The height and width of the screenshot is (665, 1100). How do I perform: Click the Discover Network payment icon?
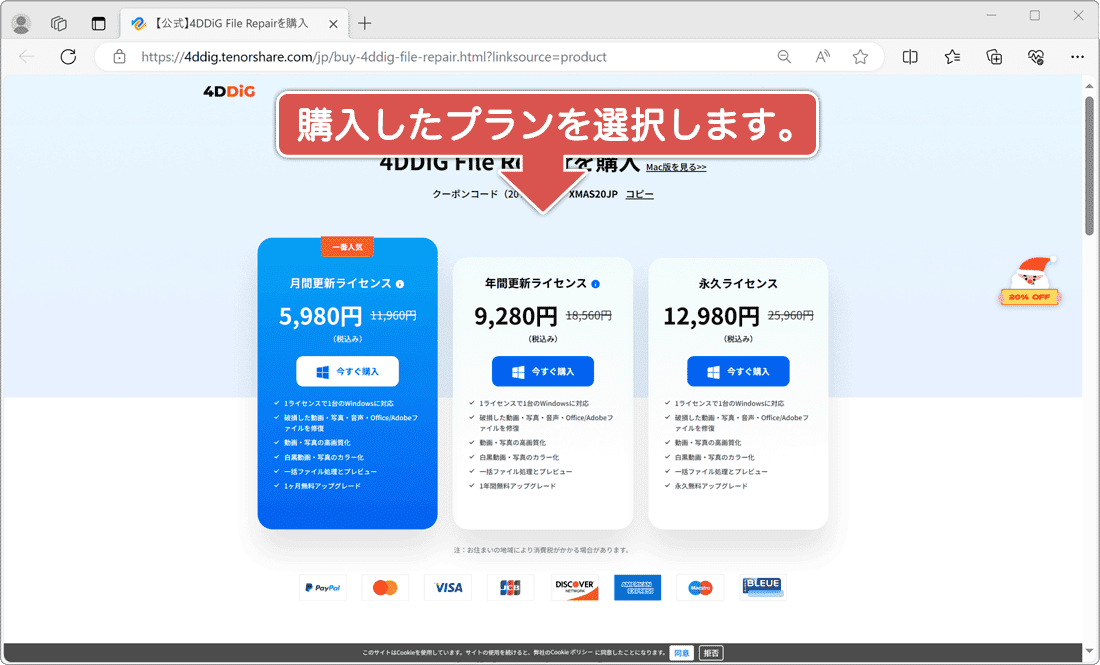pyautogui.click(x=574, y=587)
